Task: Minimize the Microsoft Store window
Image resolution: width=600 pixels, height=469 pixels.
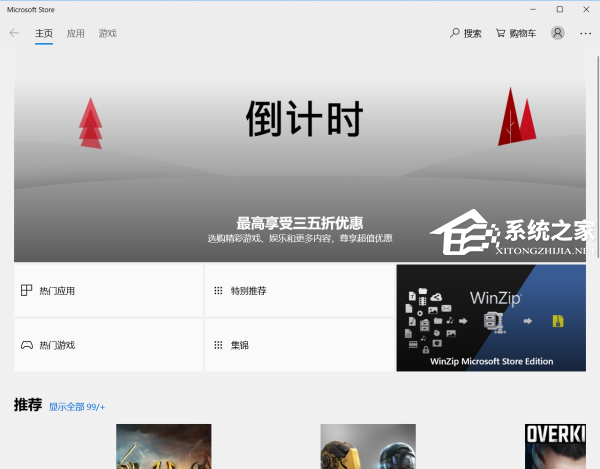Action: 533,10
